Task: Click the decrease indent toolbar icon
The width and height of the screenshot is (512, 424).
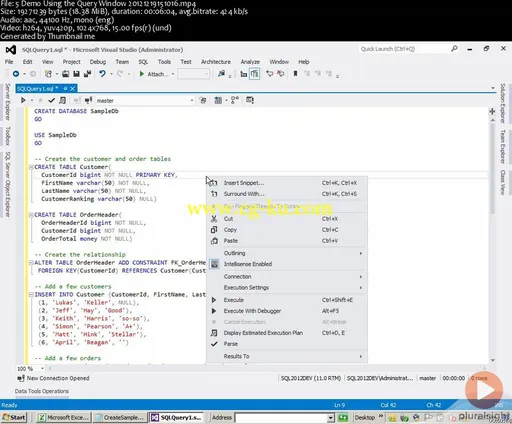Action: point(244,74)
